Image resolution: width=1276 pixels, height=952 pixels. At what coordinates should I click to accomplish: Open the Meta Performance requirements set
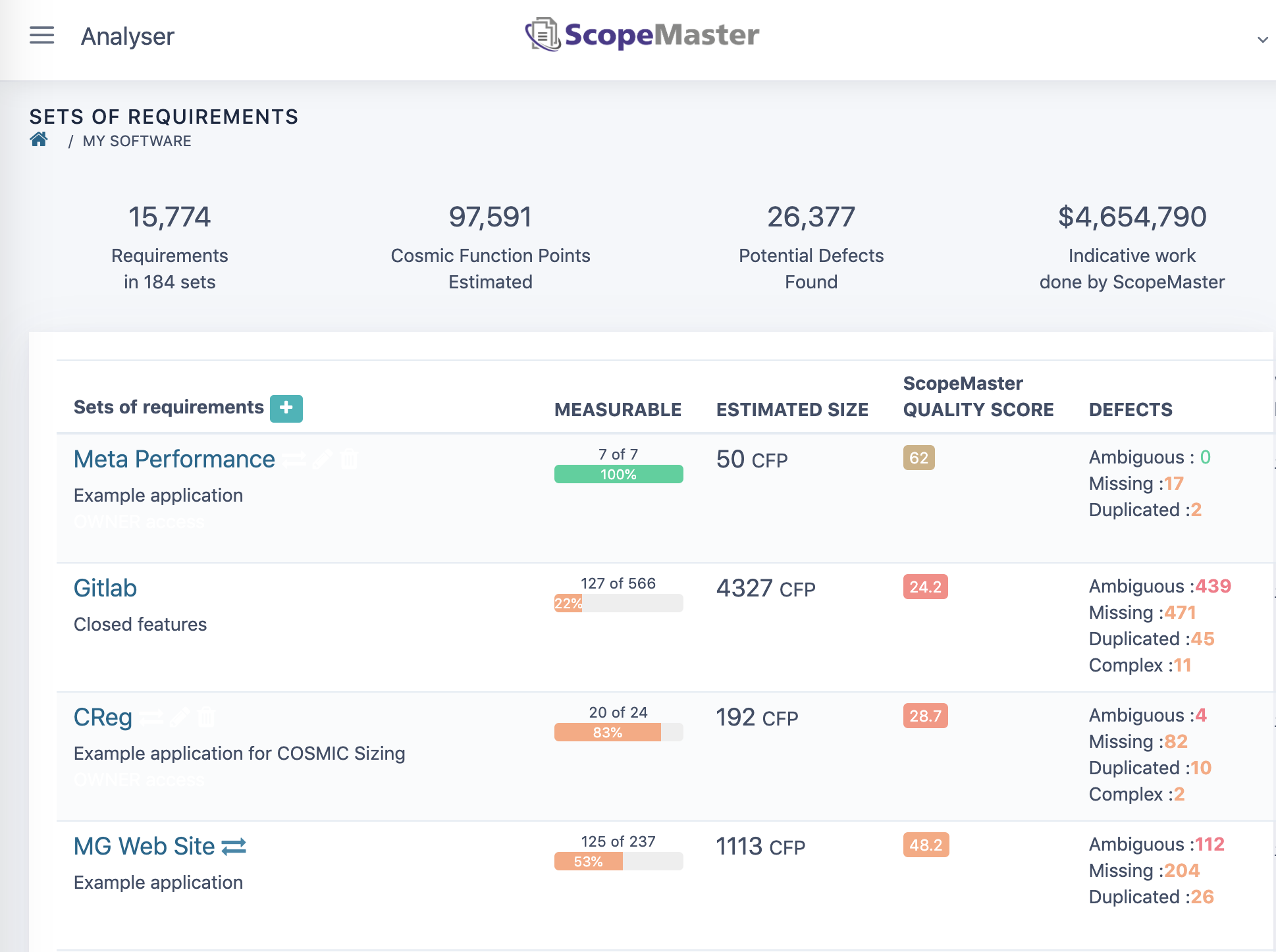pos(174,459)
